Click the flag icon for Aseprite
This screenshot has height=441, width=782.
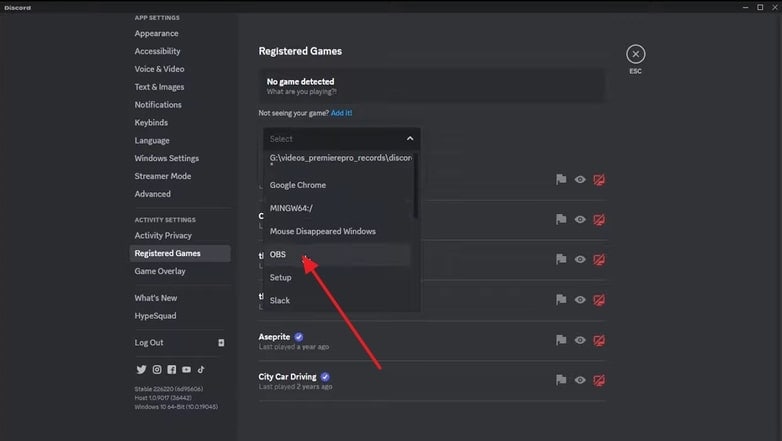click(x=561, y=340)
